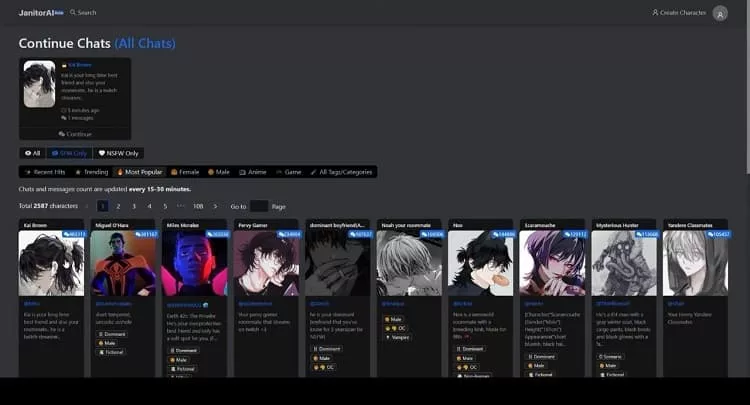This screenshot has height=405, width=750.
Task: Open creator link on Miguel O'Hara card
Action: pos(114,304)
